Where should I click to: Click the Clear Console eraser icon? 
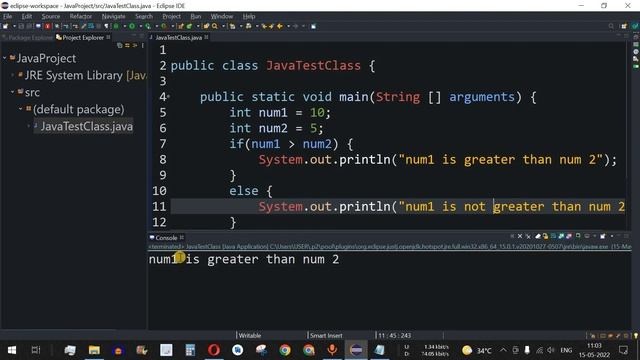[x=538, y=236]
